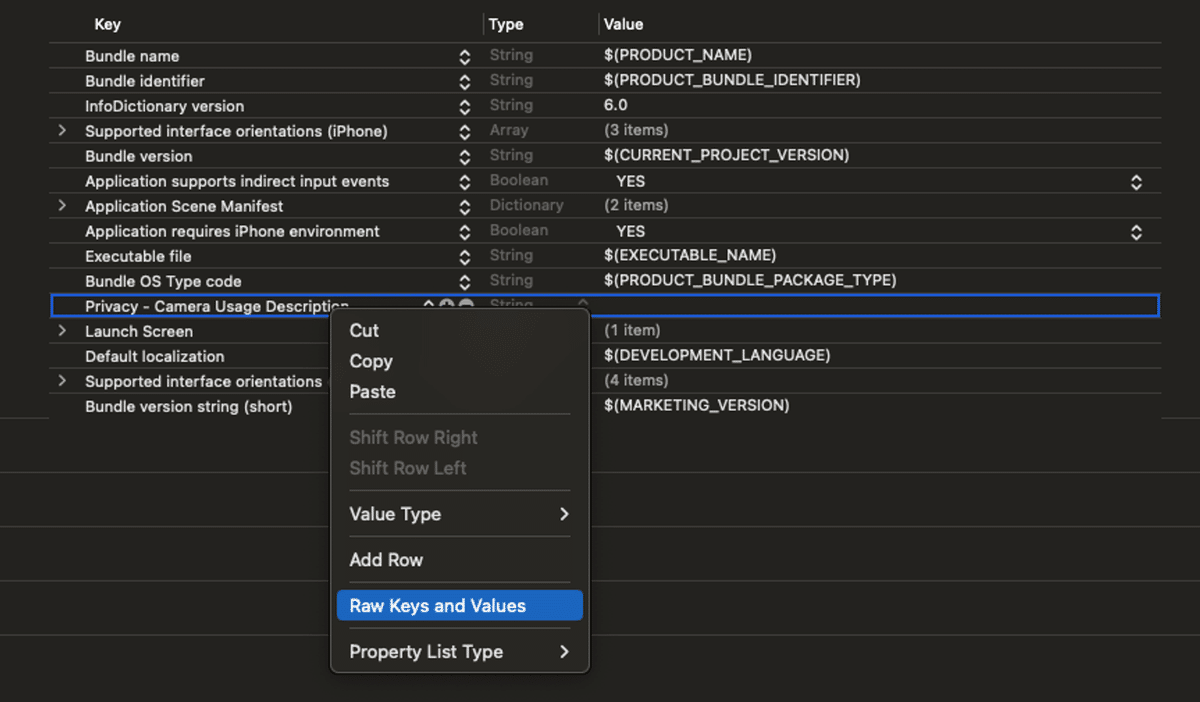This screenshot has height=702, width=1200.
Task: Toggle YES value for indirect input events
Action: [x=1136, y=181]
